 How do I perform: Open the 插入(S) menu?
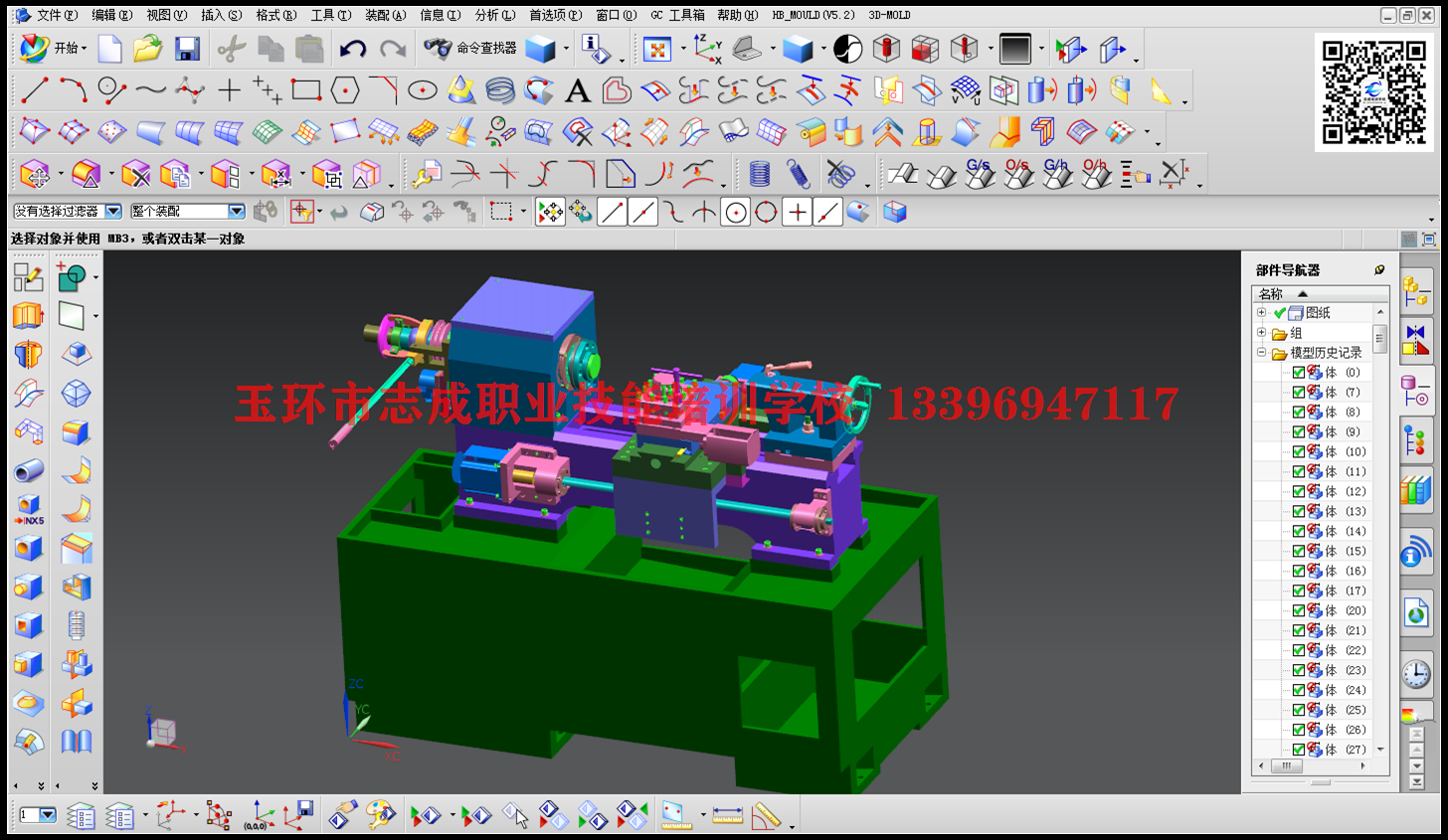coord(221,15)
